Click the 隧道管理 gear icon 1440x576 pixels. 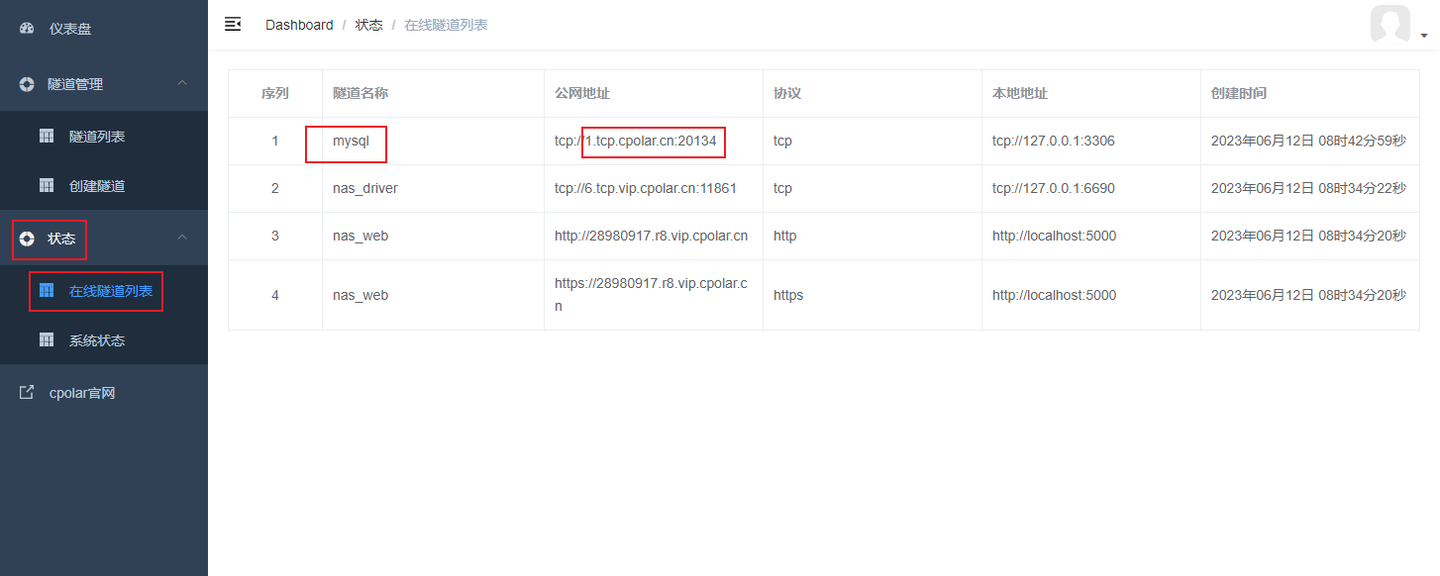(24, 84)
